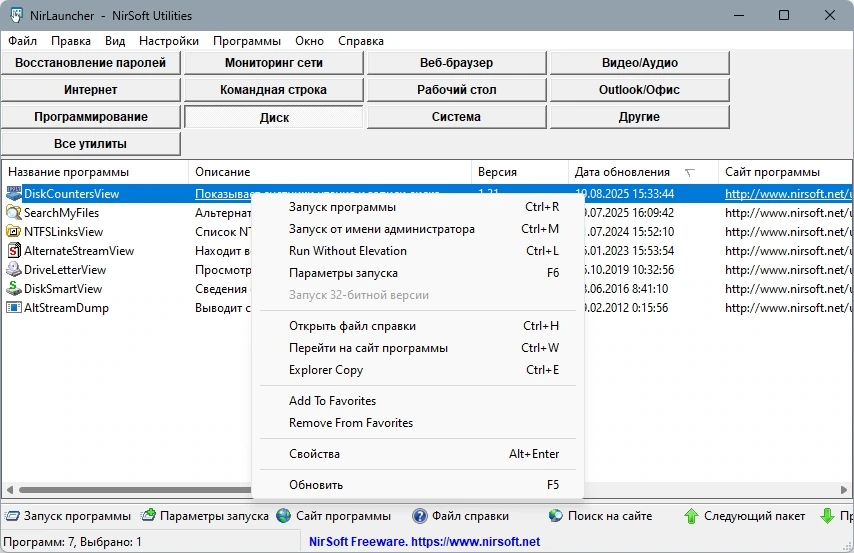Screen dimensions: 854x553
Task: Click the DriveLetterView drive icon
Action: (14, 270)
